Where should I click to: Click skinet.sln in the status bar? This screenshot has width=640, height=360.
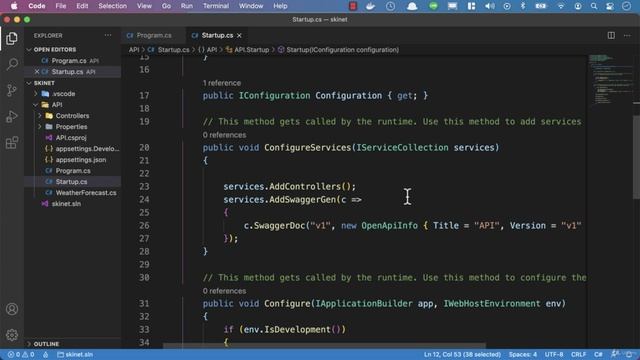coord(75,355)
